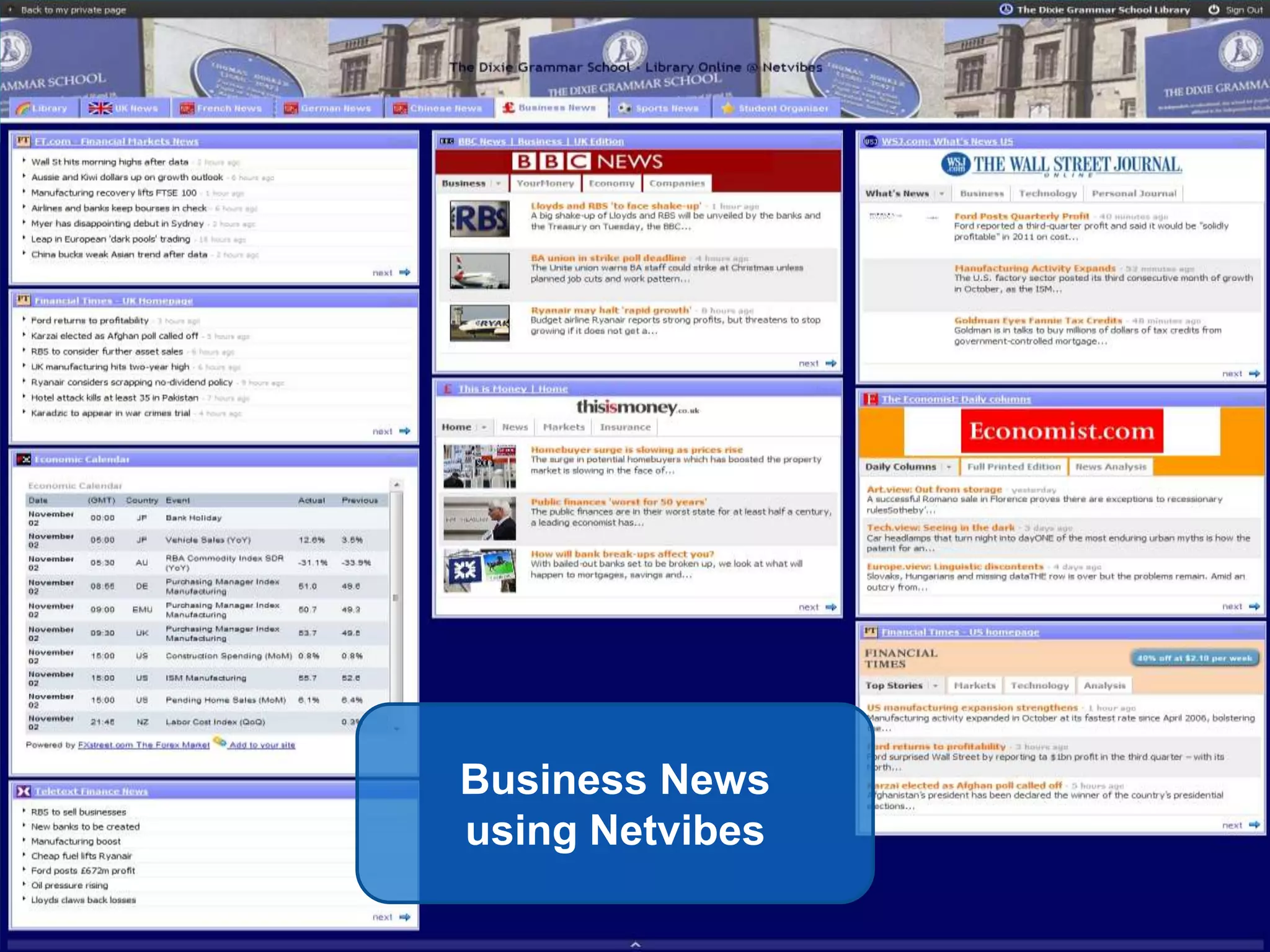This screenshot has height=952, width=1270.
Task: Open Lloyds and RBS 'to face shake-up' headline
Action: coord(616,206)
